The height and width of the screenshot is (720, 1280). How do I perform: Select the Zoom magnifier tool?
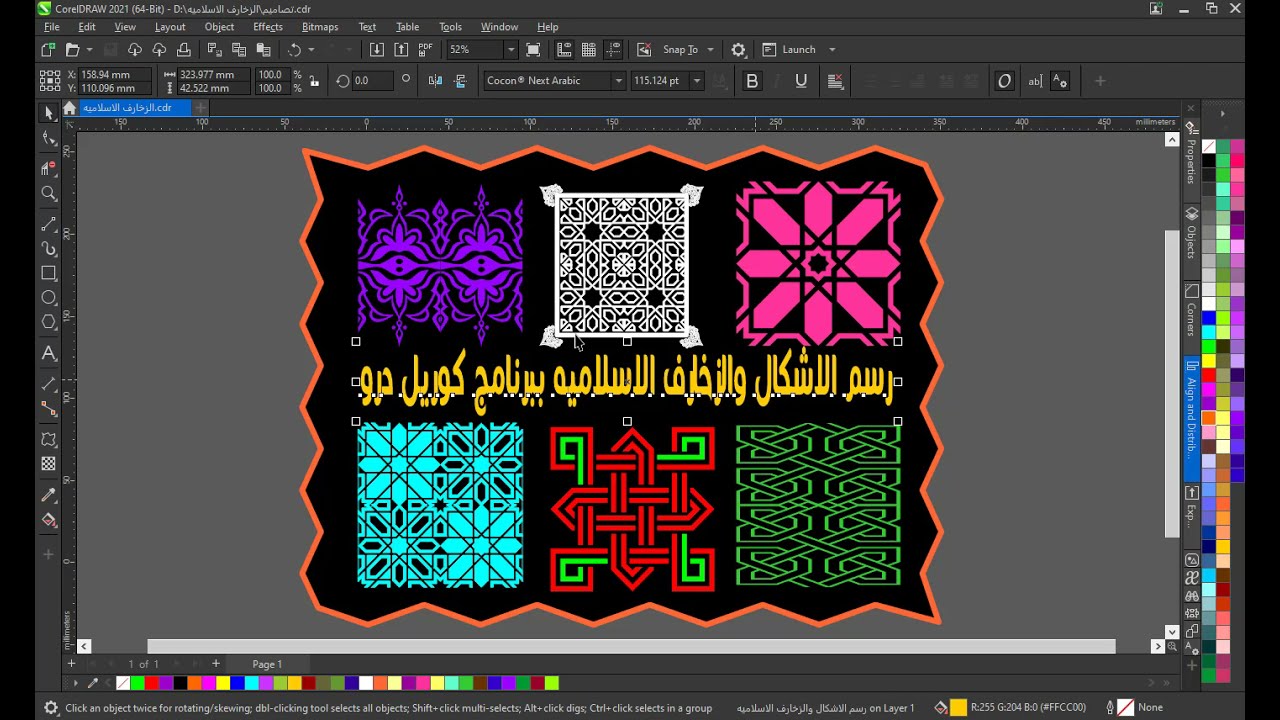pos(49,194)
